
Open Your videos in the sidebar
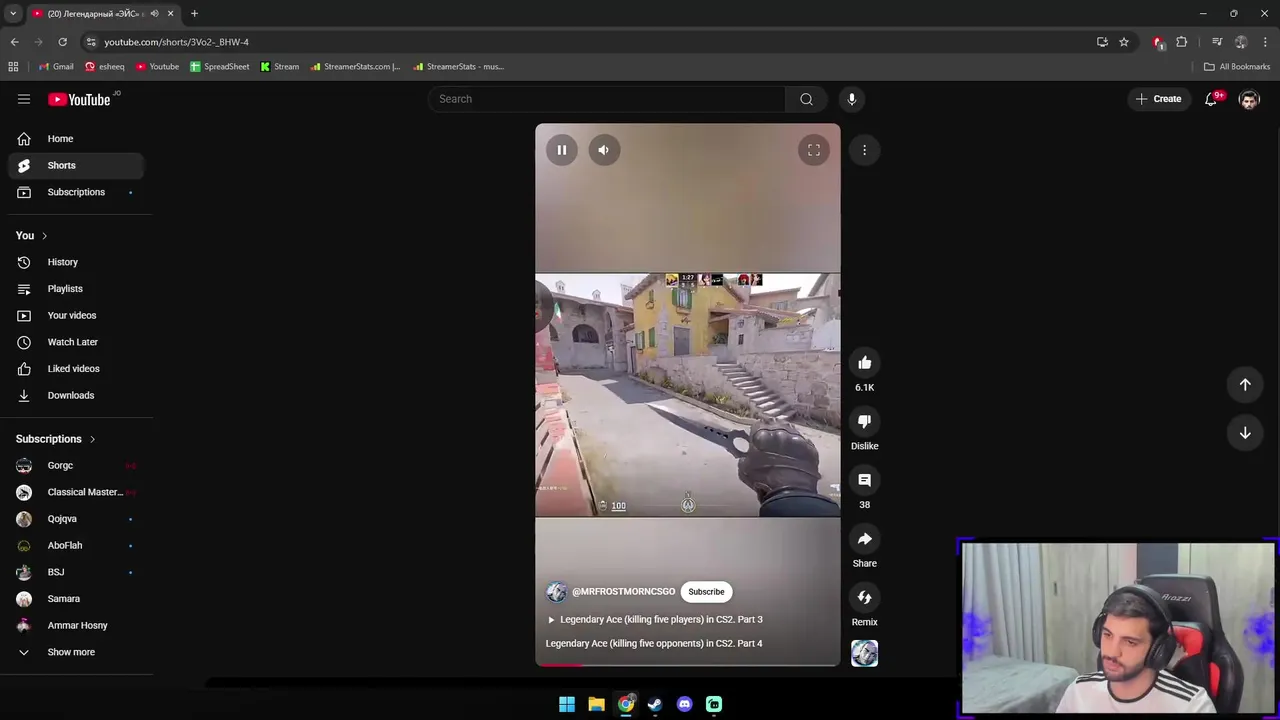[x=76, y=315]
